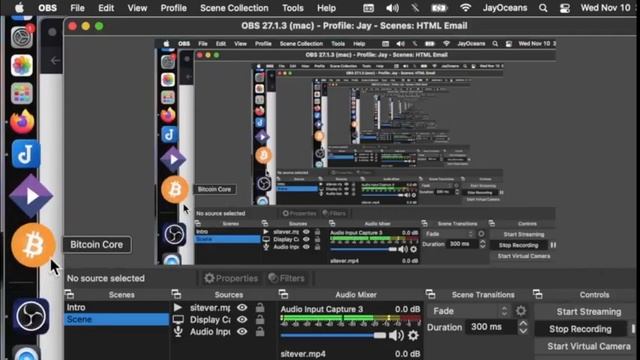The width and height of the screenshot is (640, 360).
Task: Open the OBS application menu
Action: [x=48, y=8]
